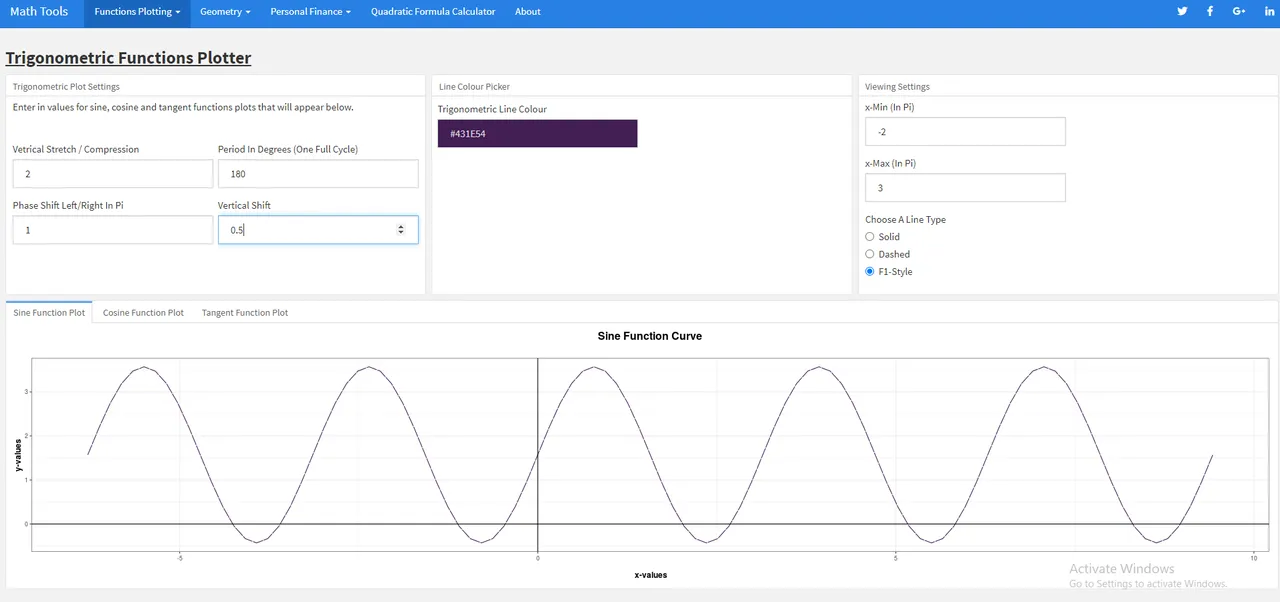Click the Choose A Line Type label

905,219
